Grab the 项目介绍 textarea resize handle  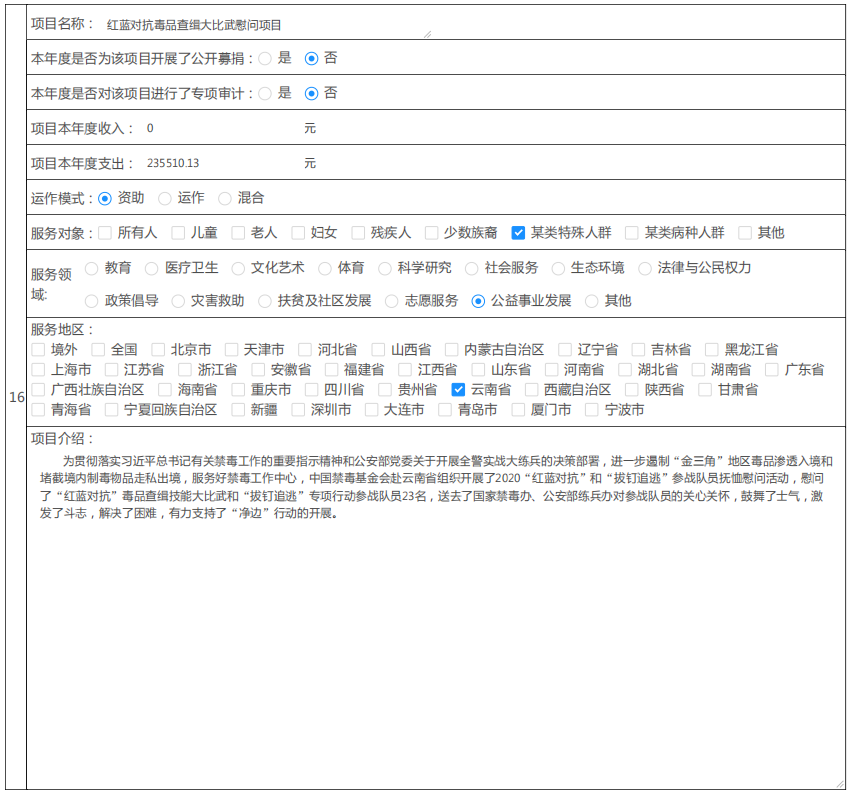click(839, 783)
